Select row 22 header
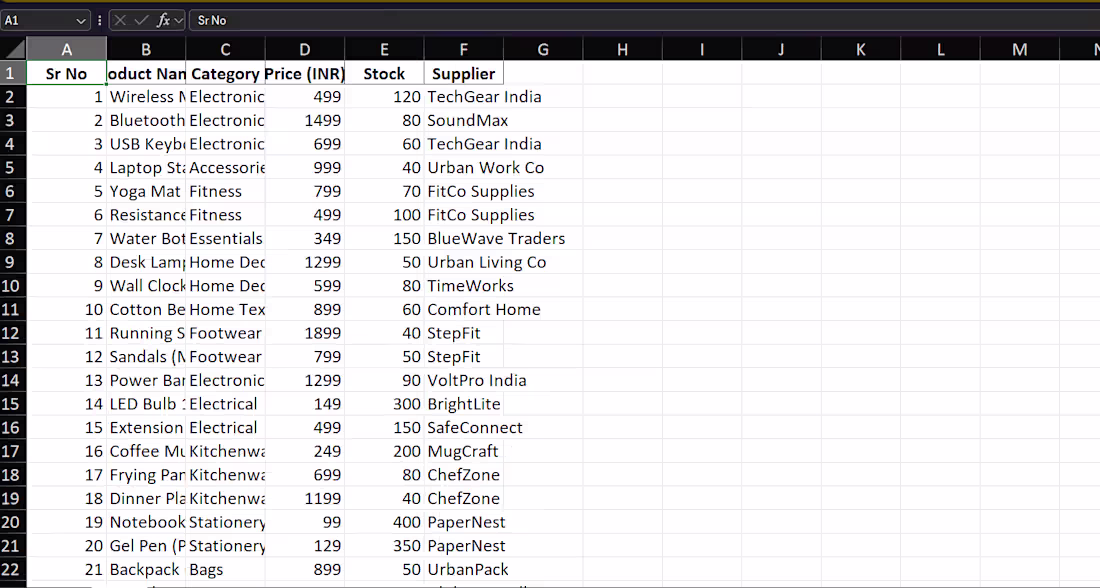1100x588 pixels. click(x=13, y=570)
